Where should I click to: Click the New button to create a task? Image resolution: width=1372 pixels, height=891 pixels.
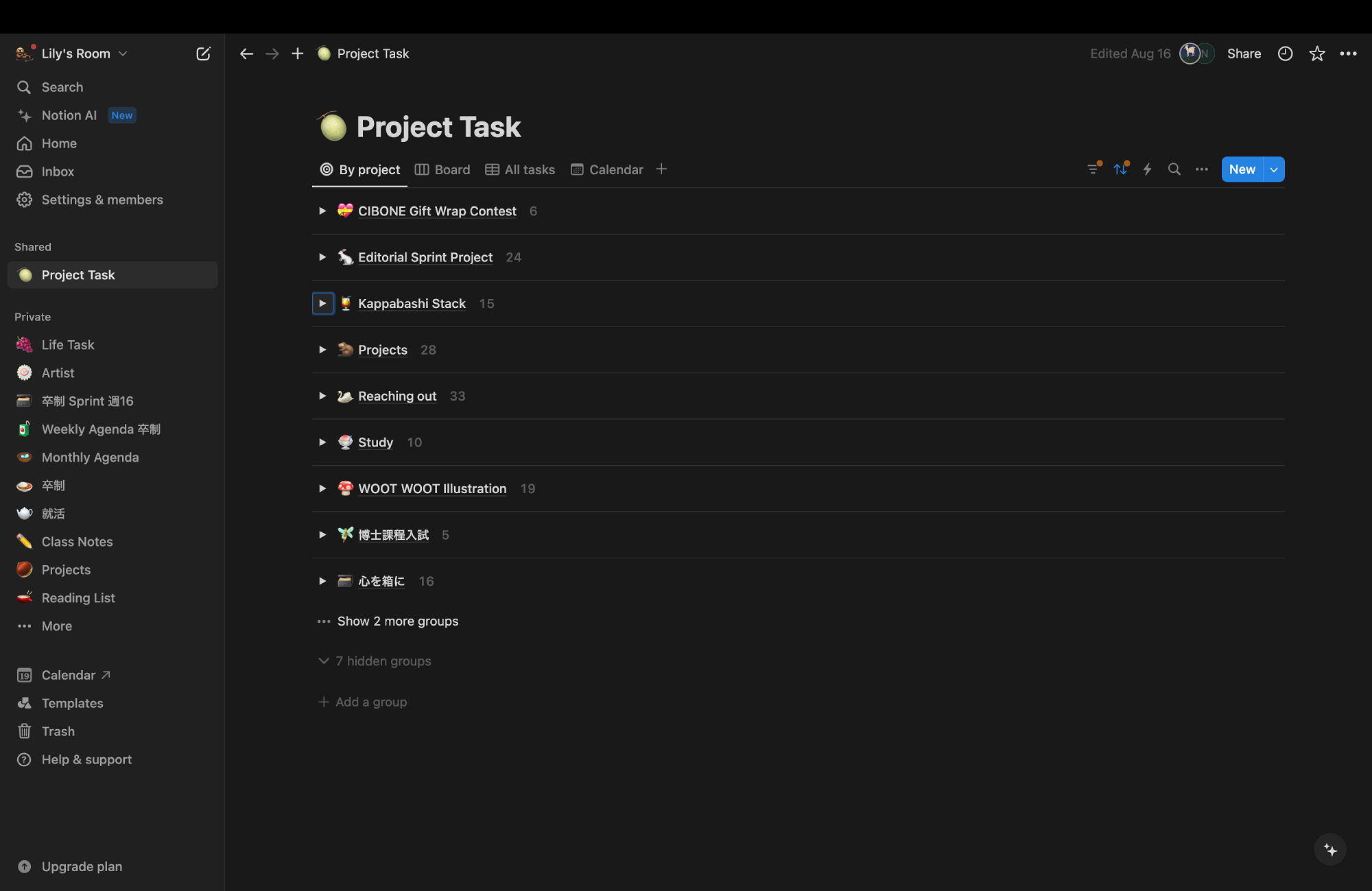[1242, 169]
